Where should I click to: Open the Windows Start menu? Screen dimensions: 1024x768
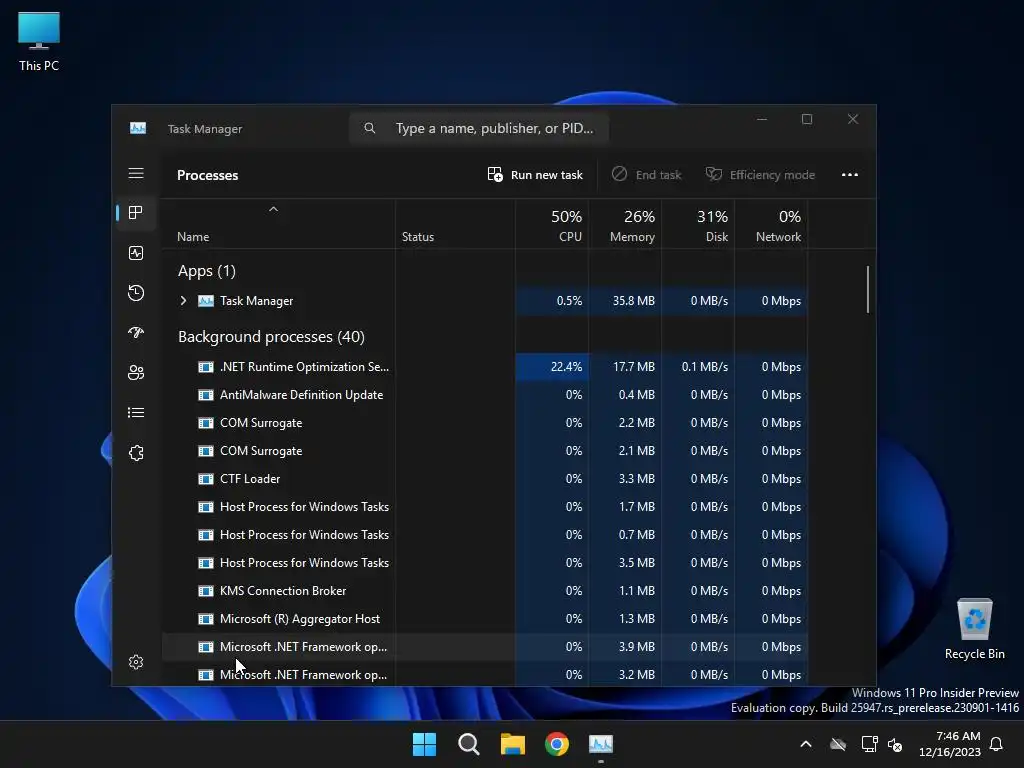(424, 744)
